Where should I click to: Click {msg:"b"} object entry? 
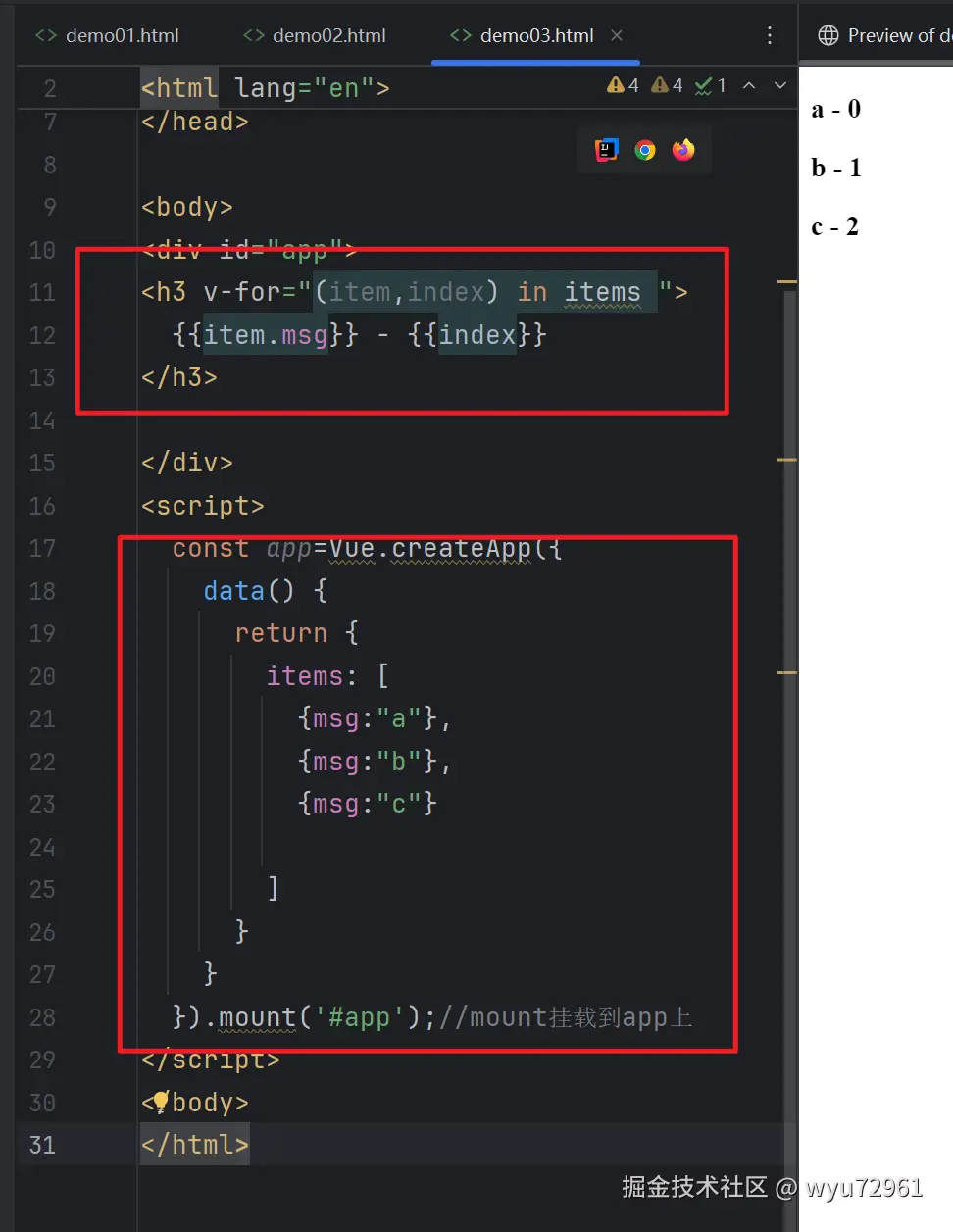point(368,762)
